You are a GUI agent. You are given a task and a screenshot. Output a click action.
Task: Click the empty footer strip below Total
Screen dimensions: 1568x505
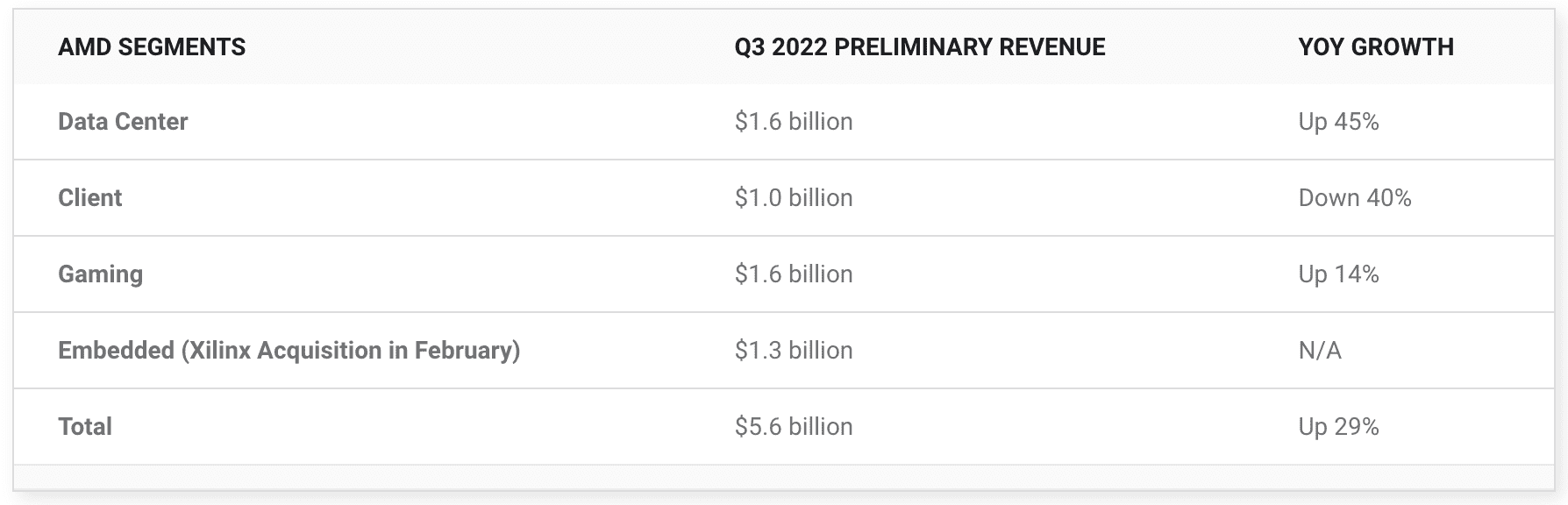pyautogui.click(x=783, y=477)
